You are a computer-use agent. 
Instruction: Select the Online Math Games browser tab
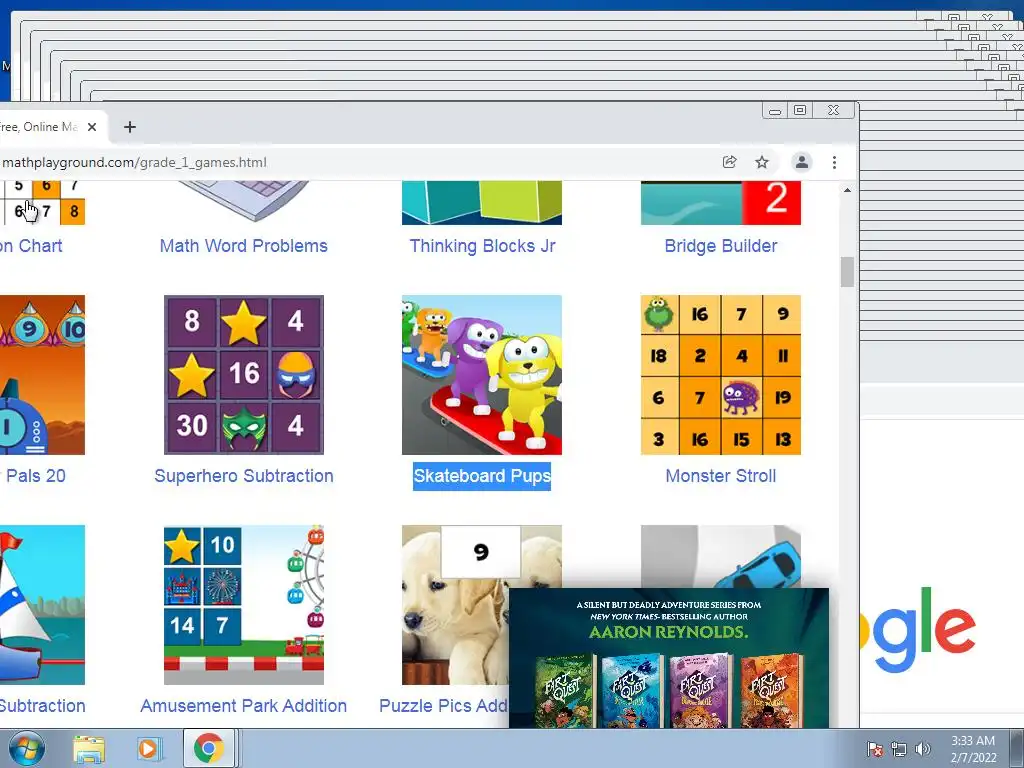[46, 127]
